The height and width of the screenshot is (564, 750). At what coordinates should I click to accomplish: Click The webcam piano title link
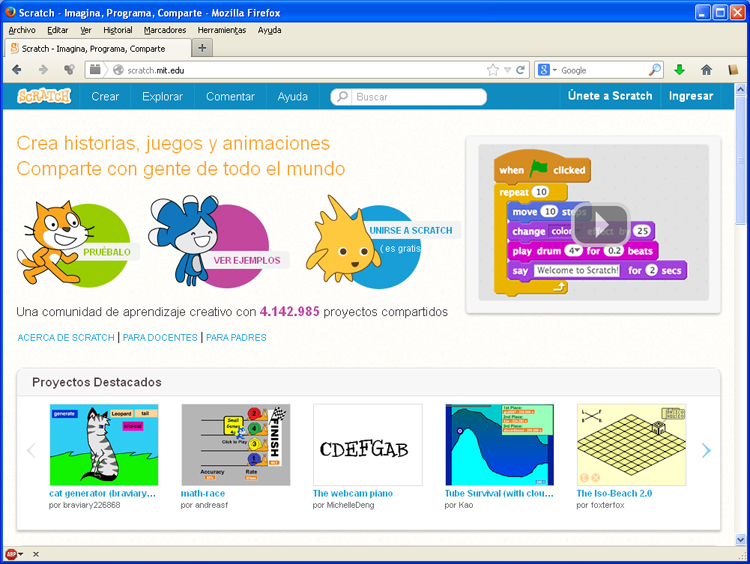tap(353, 493)
